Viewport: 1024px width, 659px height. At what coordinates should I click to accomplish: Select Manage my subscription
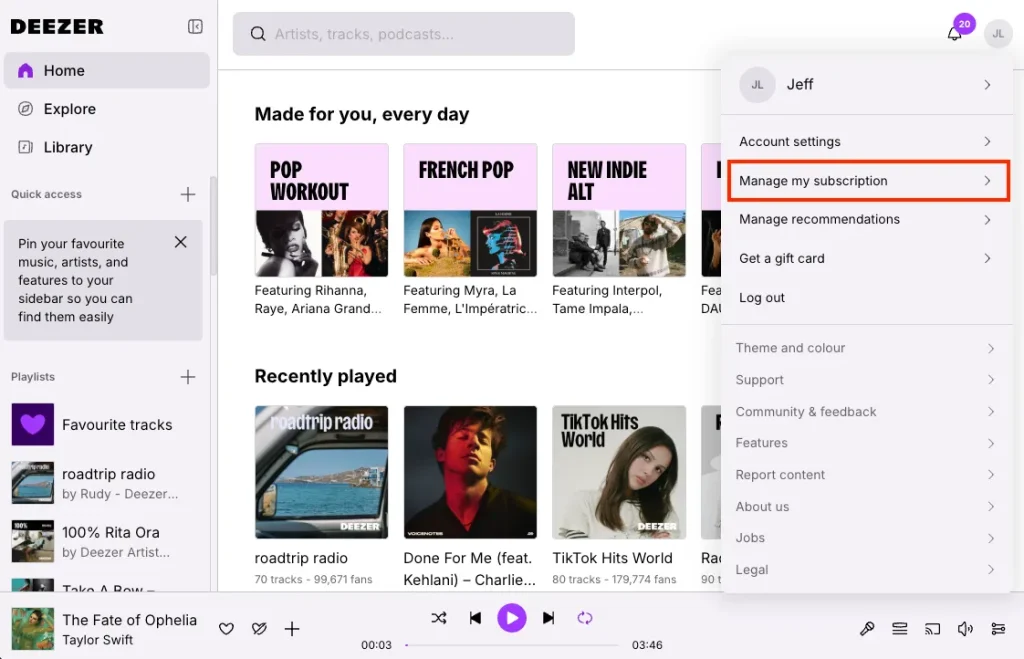click(x=868, y=181)
